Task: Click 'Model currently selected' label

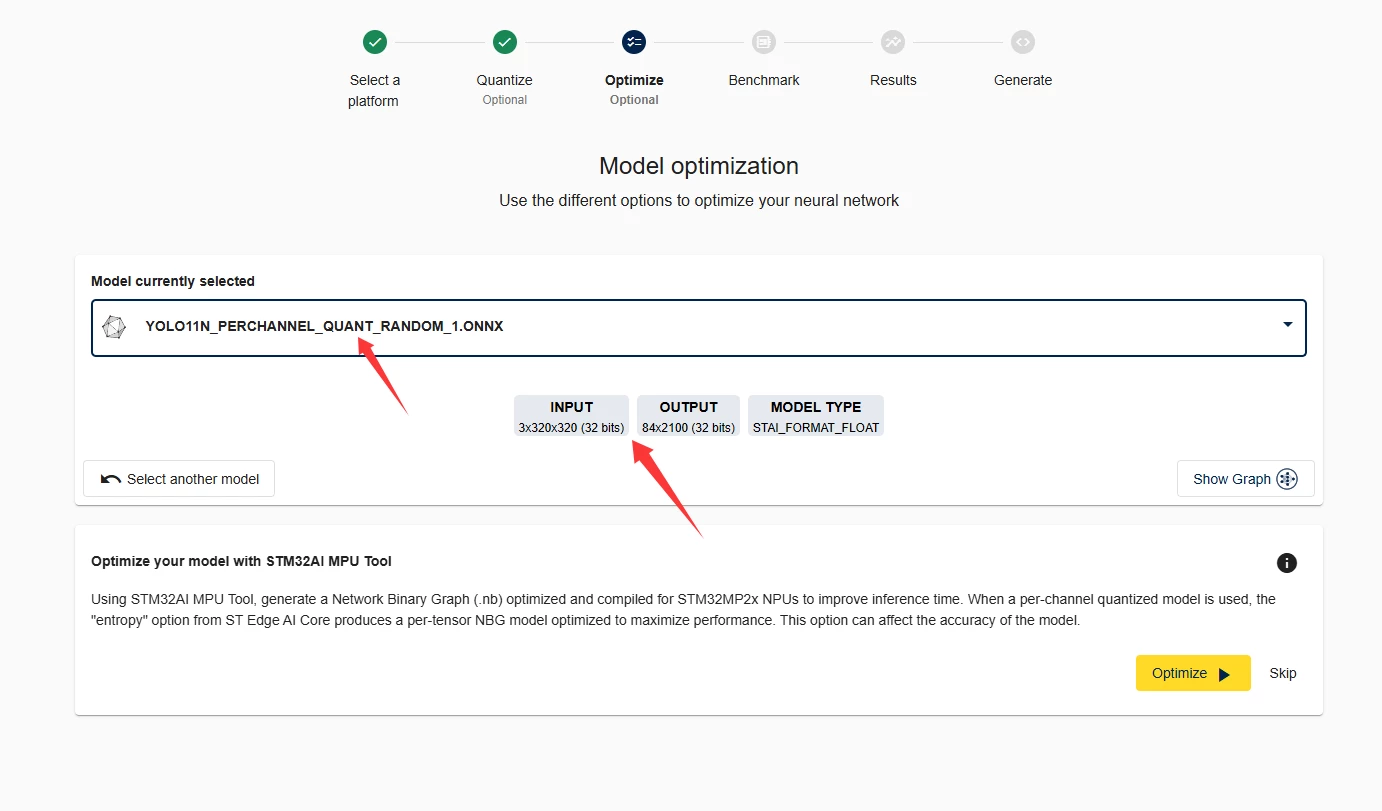Action: coord(173,281)
